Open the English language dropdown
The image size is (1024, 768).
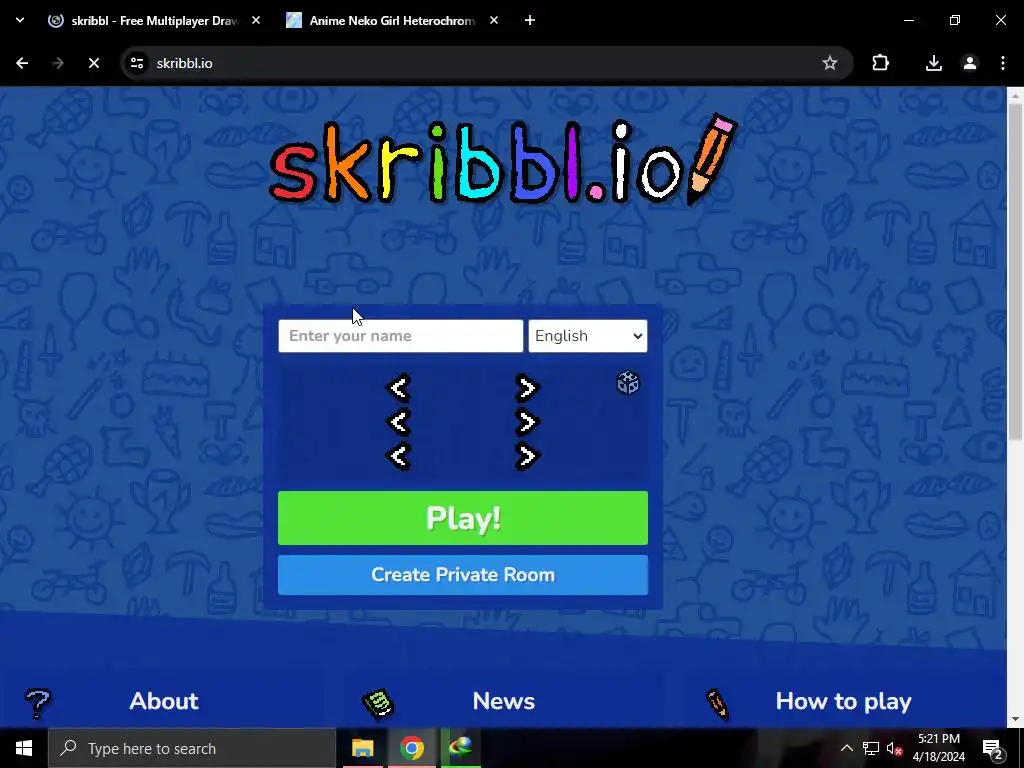[588, 336]
